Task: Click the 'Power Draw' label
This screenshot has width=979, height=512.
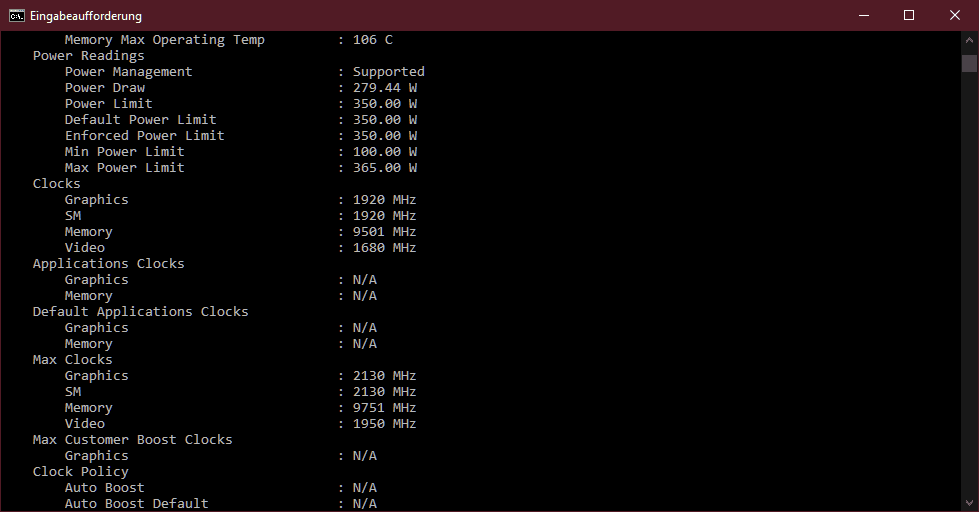Action: pyautogui.click(x=105, y=88)
